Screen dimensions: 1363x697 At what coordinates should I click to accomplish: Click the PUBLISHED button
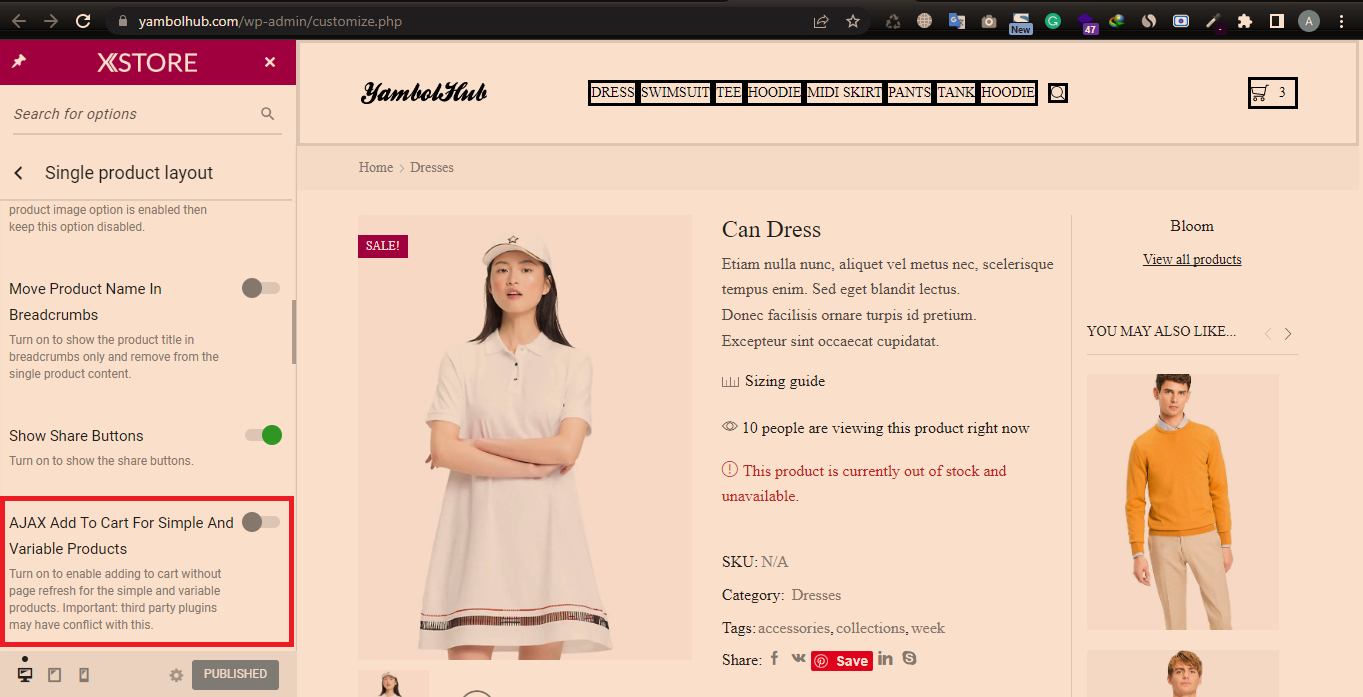235,675
